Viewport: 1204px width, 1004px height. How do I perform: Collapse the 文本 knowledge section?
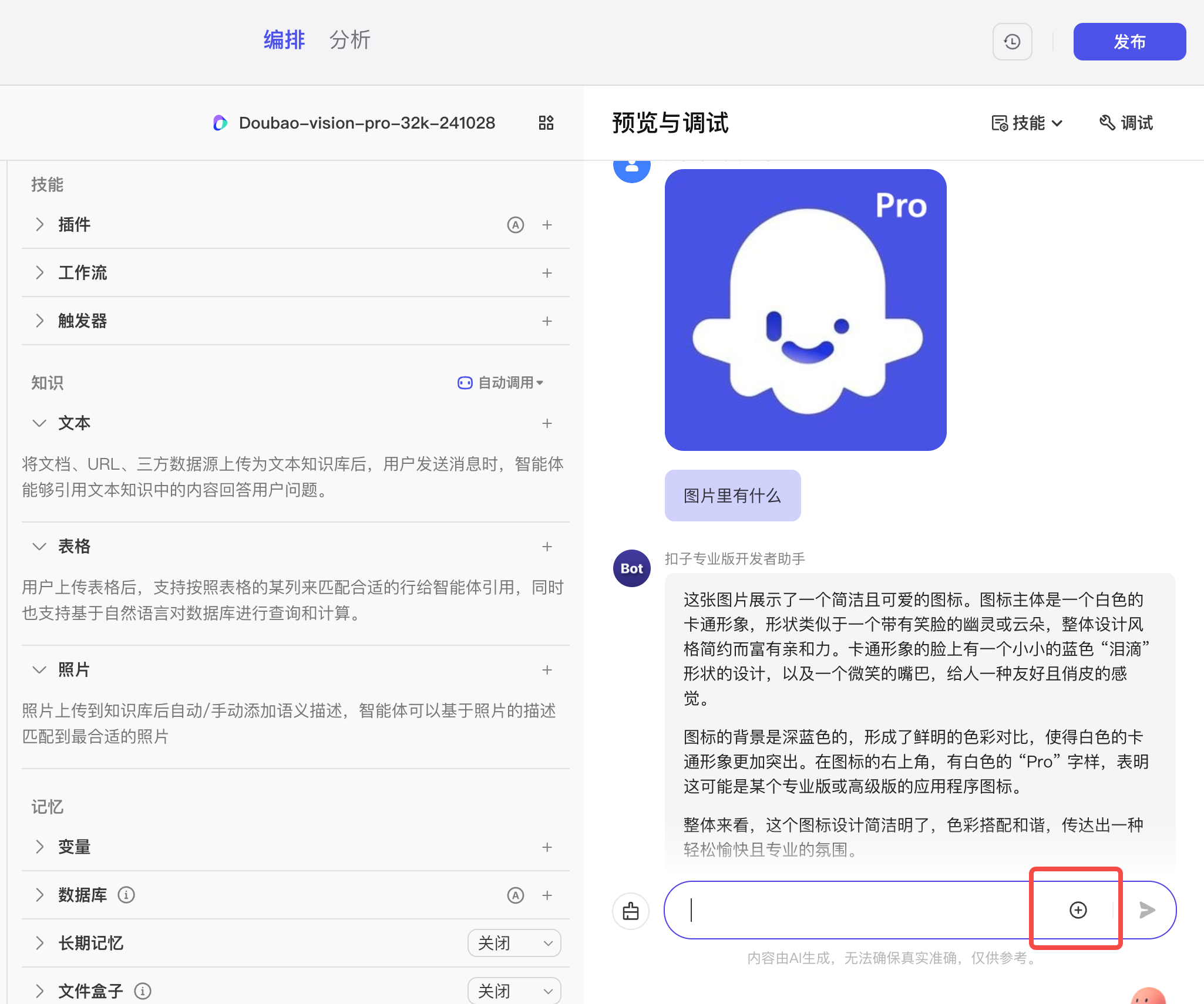(x=39, y=423)
